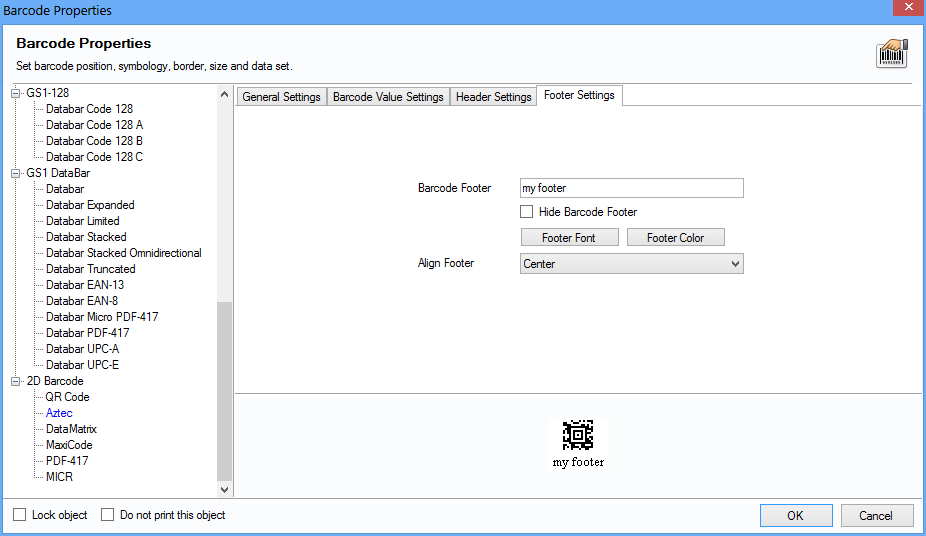The width and height of the screenshot is (926, 536).
Task: Switch to General Settings tab
Action: pyautogui.click(x=281, y=97)
